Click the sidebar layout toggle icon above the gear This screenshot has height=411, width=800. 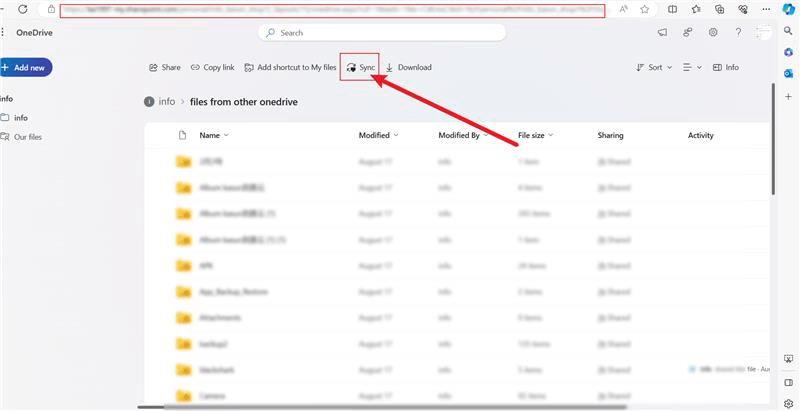[788, 383]
